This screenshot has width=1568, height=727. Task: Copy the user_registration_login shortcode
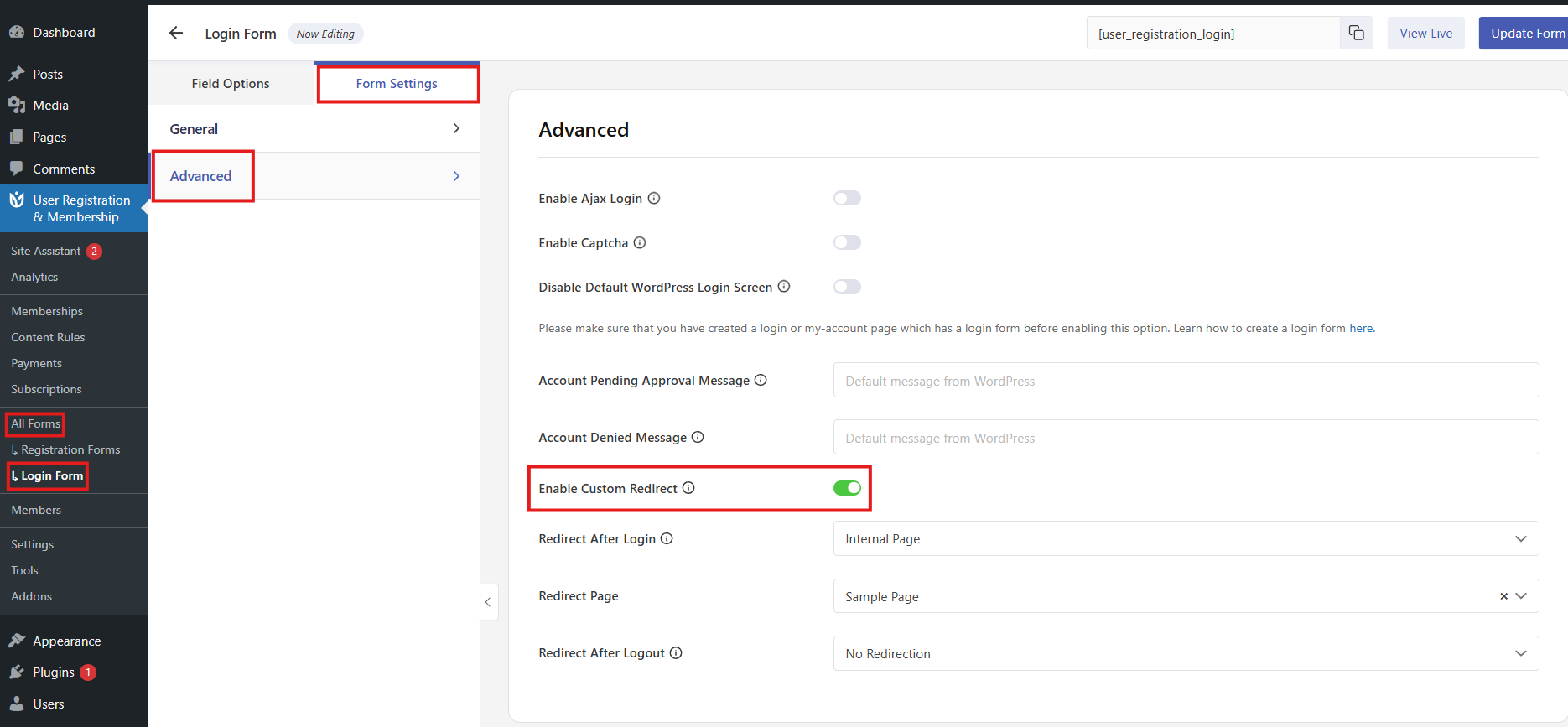(1356, 33)
